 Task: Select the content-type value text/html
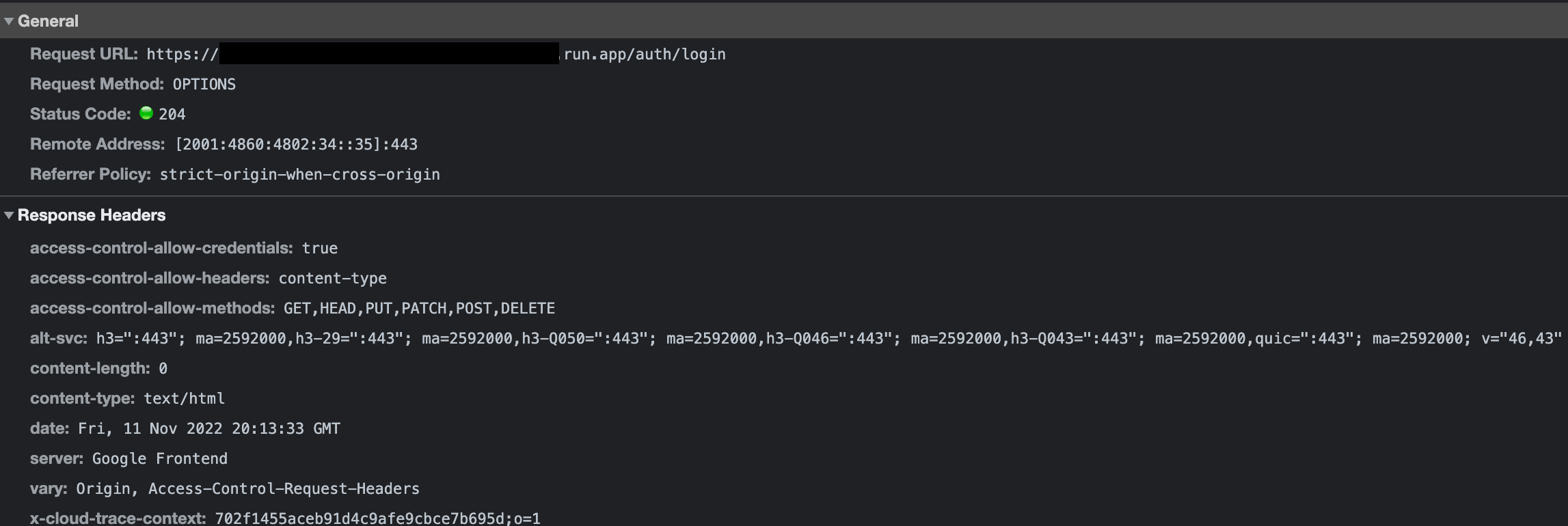184,398
